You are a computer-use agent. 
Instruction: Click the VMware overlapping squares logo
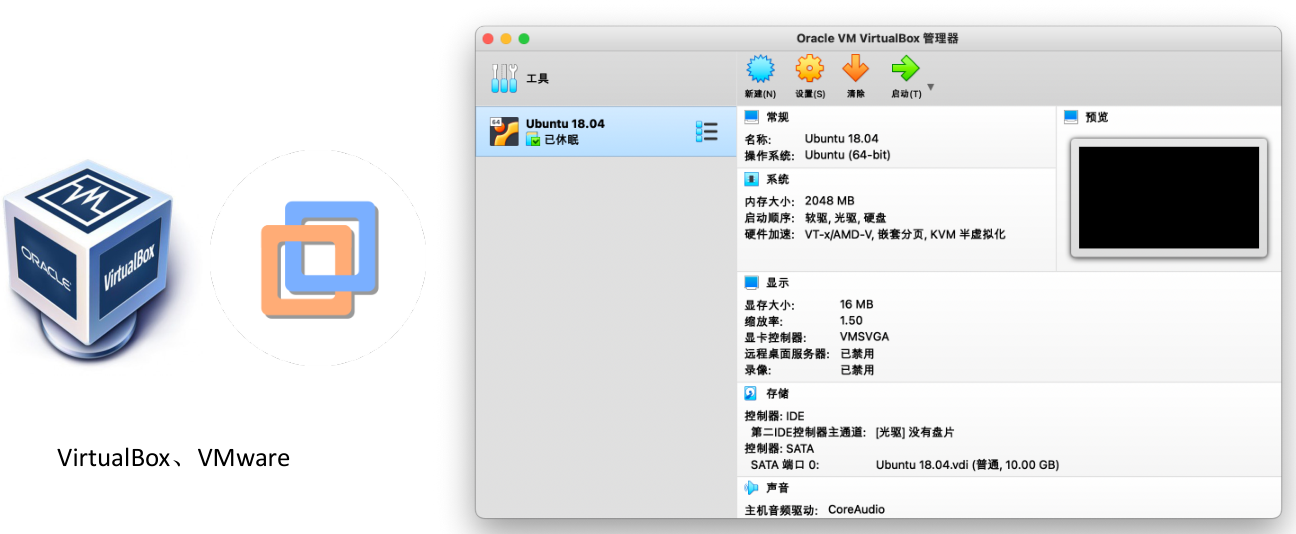click(319, 258)
